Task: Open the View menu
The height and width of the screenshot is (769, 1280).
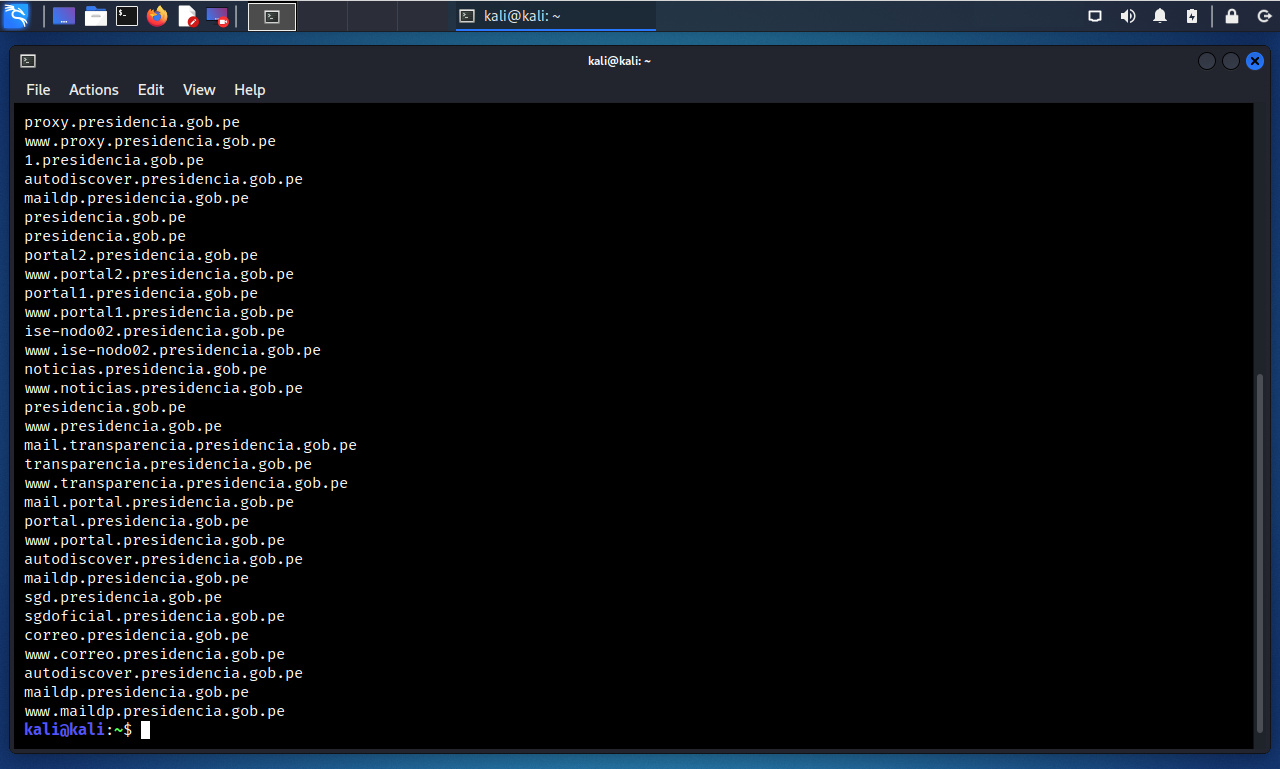Action: 199,90
